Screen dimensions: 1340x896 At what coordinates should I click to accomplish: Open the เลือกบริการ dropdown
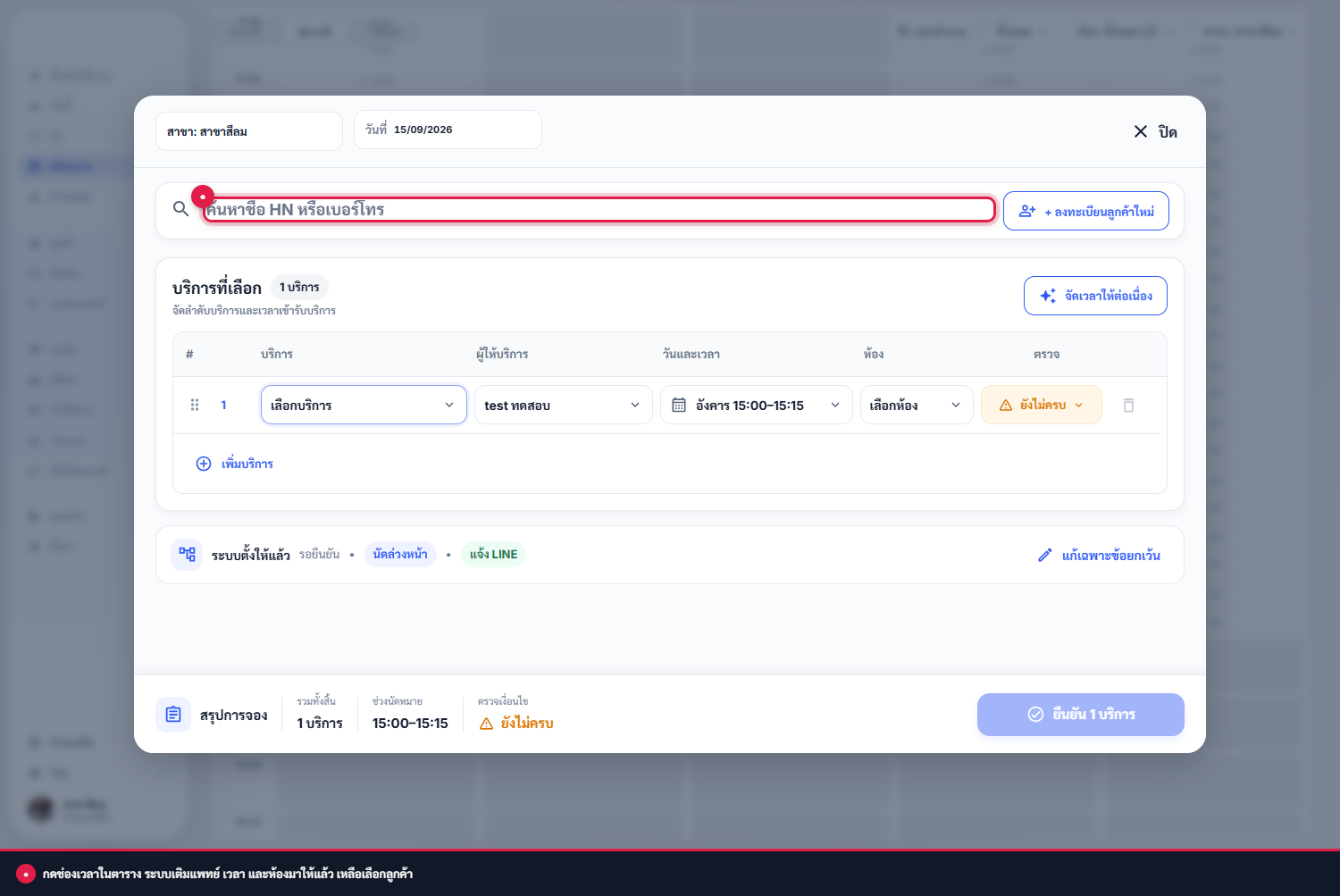tap(364, 405)
